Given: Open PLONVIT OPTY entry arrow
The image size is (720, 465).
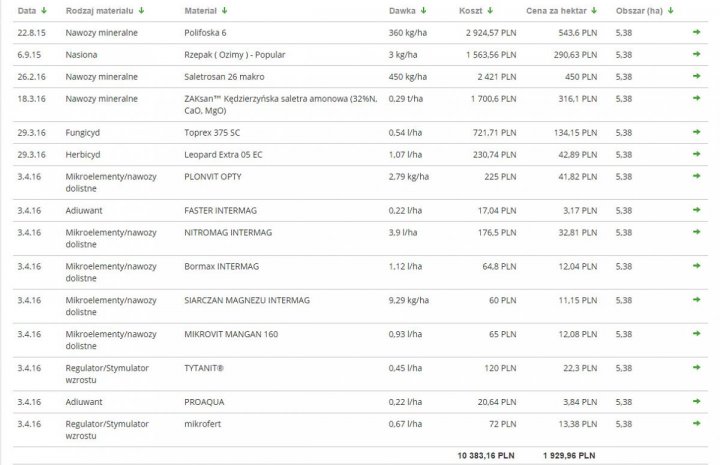Looking at the screenshot, I should (x=696, y=176).
